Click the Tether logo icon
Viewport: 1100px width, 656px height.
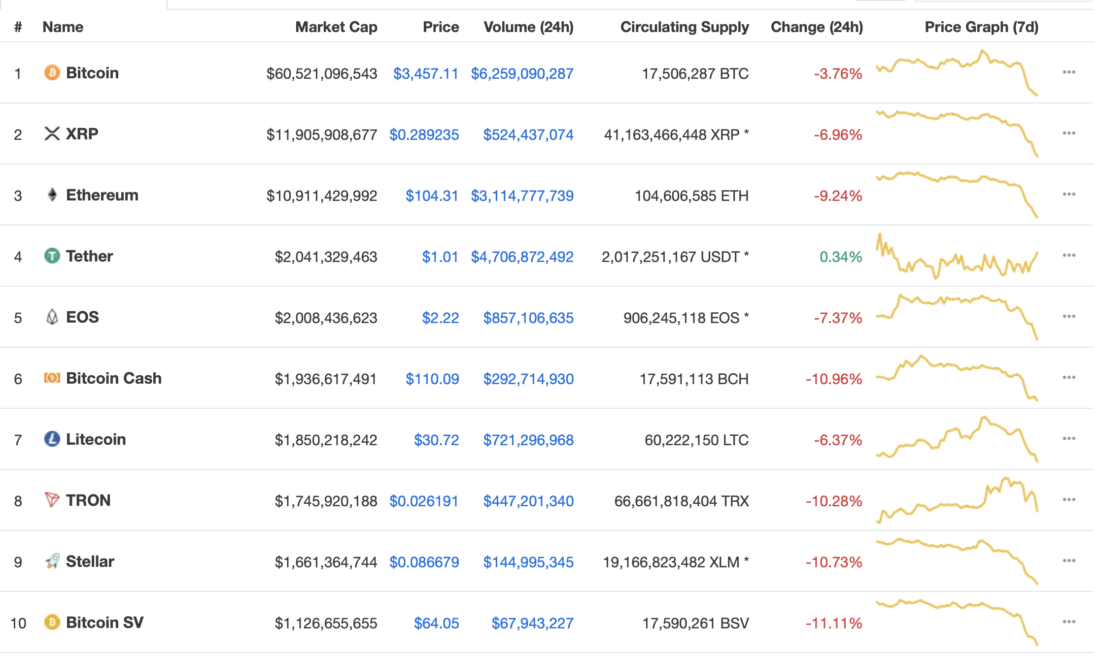(52, 256)
